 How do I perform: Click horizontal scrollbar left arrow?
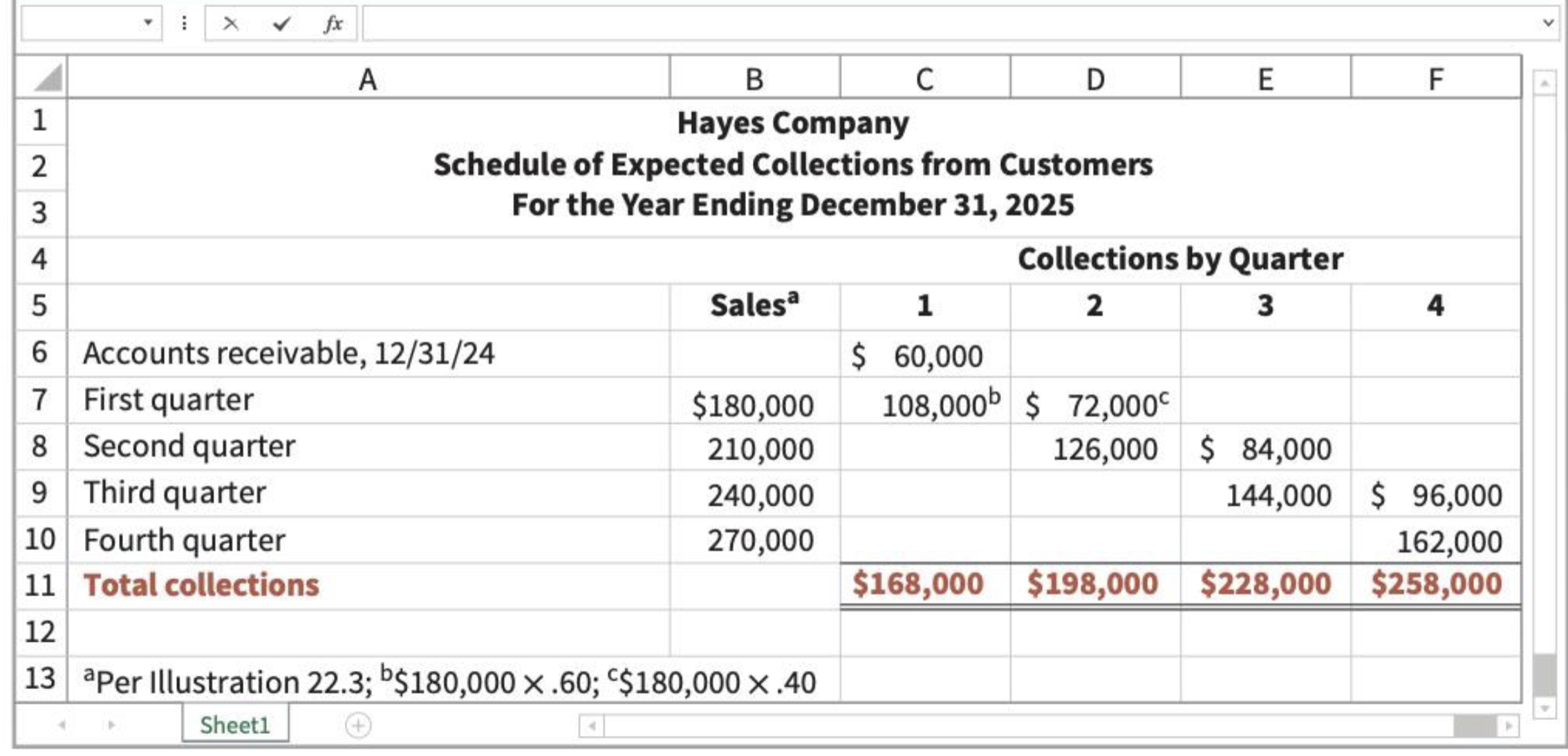tap(592, 726)
